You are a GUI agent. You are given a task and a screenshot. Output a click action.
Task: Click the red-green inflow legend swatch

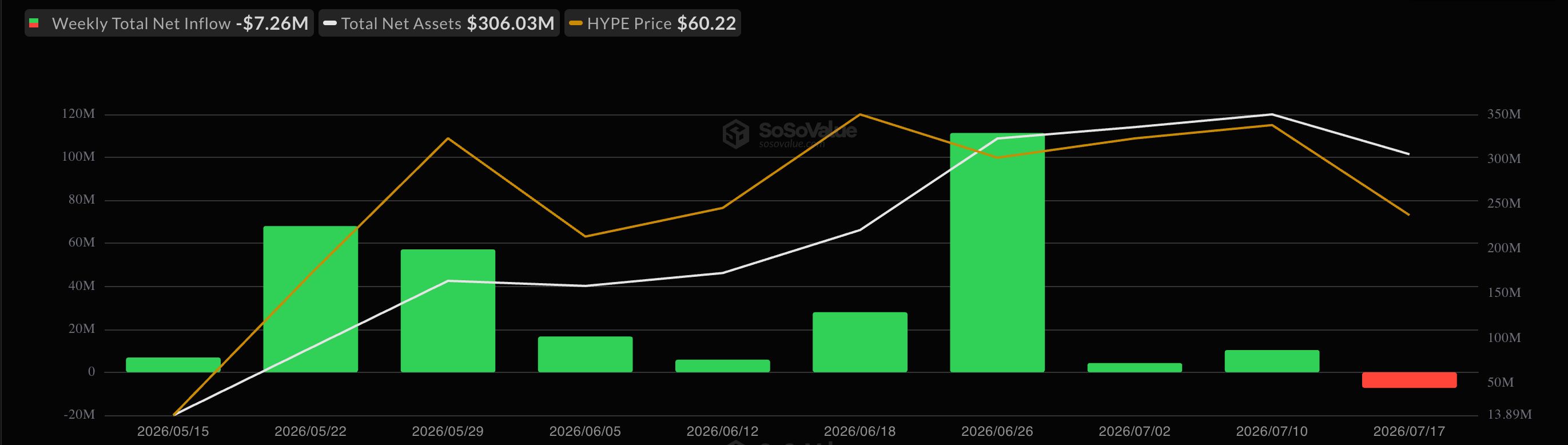coord(34,23)
